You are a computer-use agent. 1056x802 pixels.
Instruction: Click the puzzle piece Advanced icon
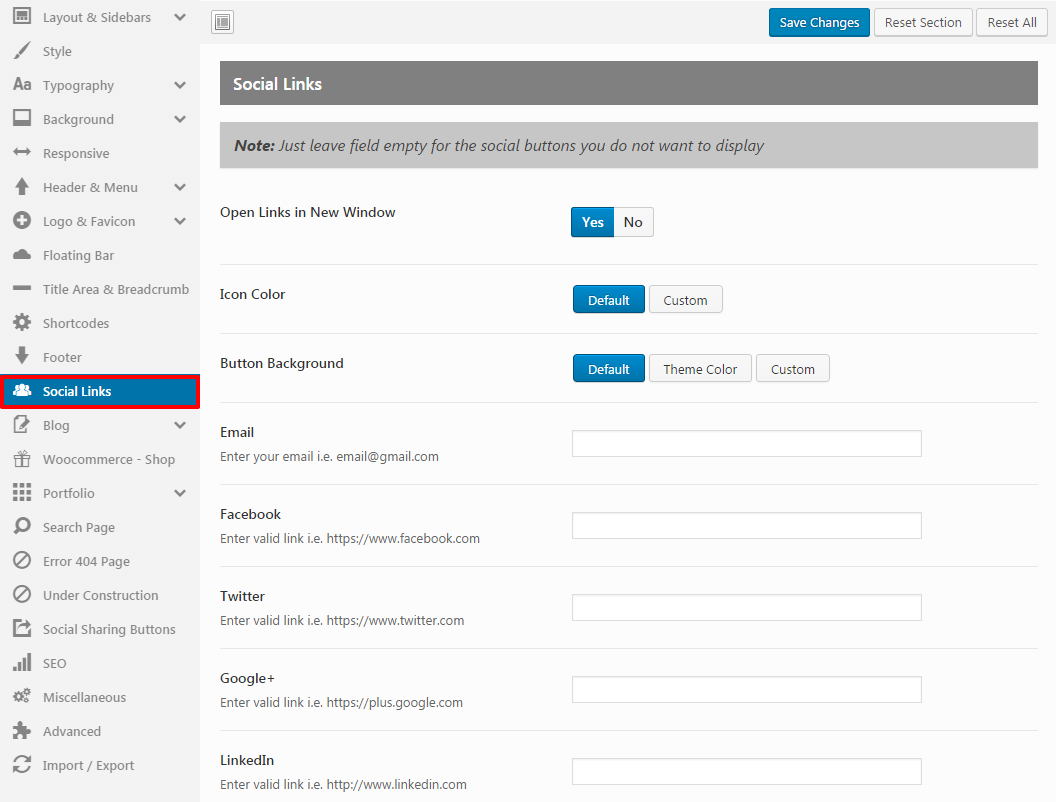tap(22, 731)
